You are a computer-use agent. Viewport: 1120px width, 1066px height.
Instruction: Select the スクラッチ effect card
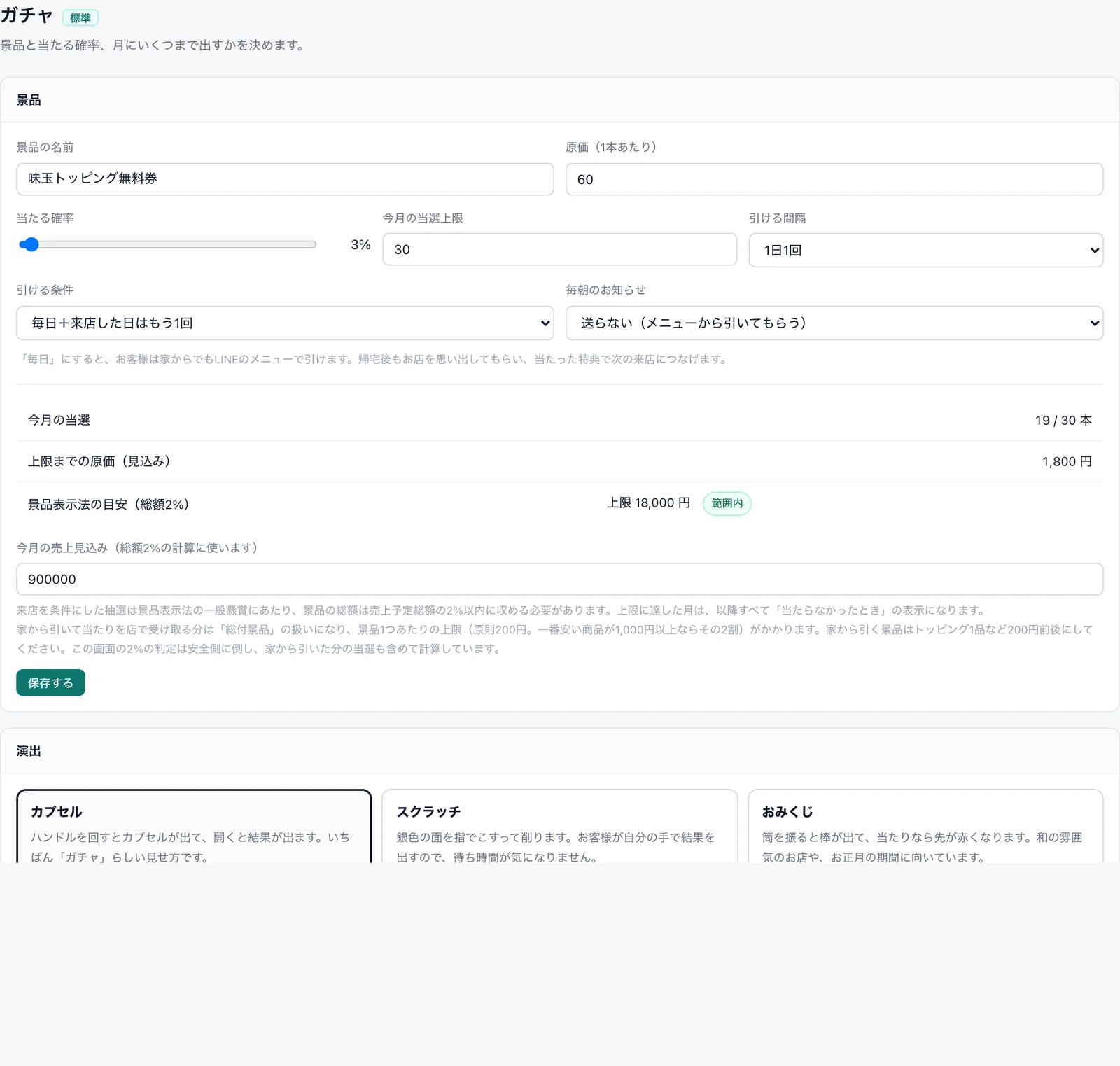click(560, 827)
